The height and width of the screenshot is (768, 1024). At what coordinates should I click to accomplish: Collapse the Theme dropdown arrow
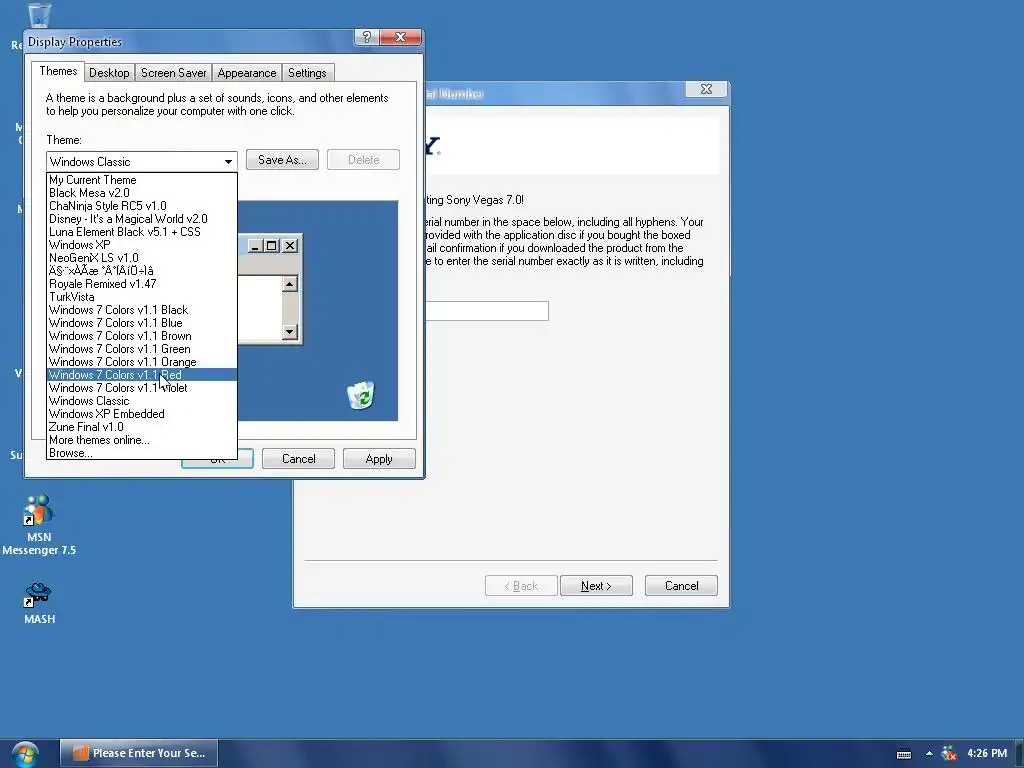pyautogui.click(x=228, y=161)
